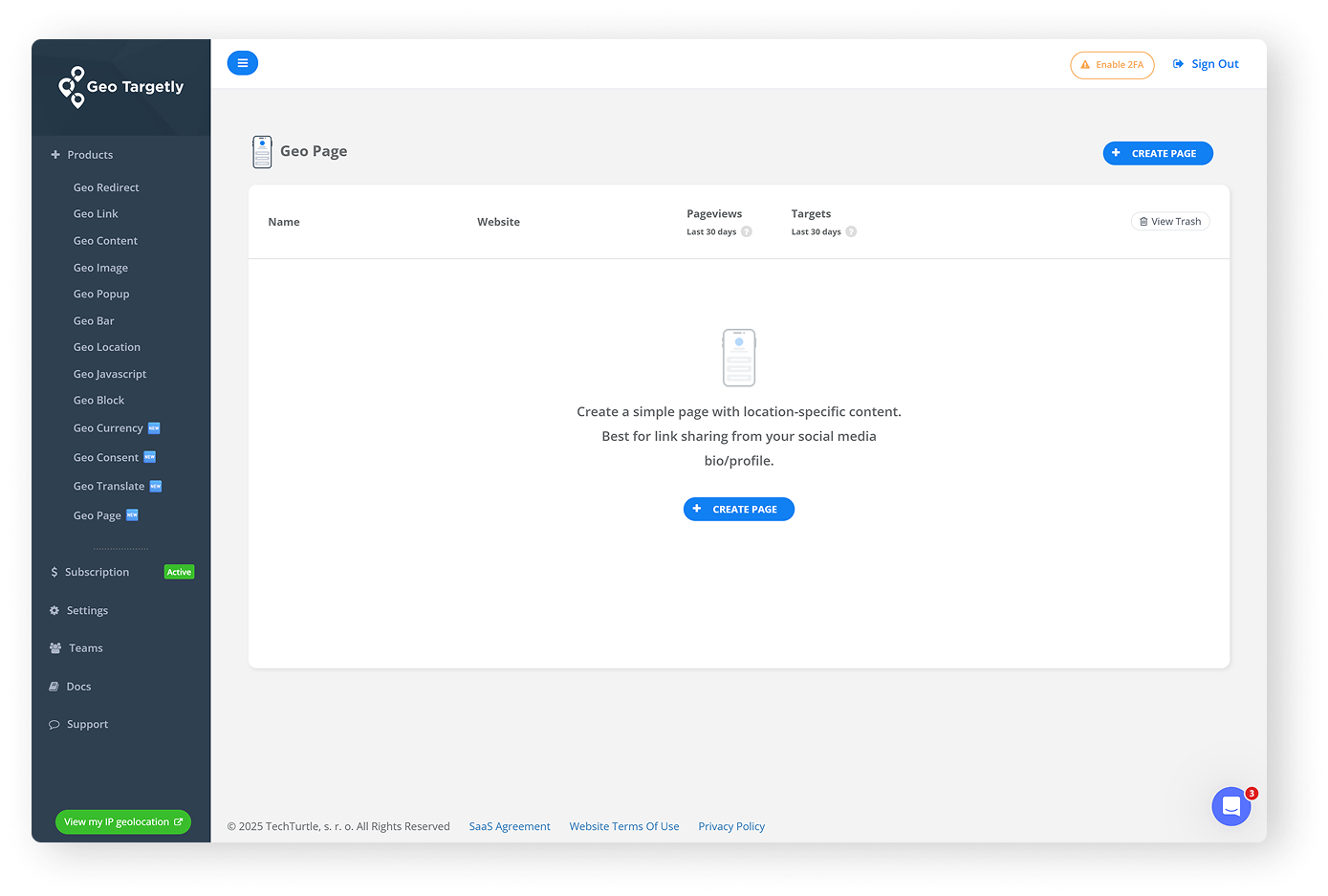Open Geo Currency product

108,428
